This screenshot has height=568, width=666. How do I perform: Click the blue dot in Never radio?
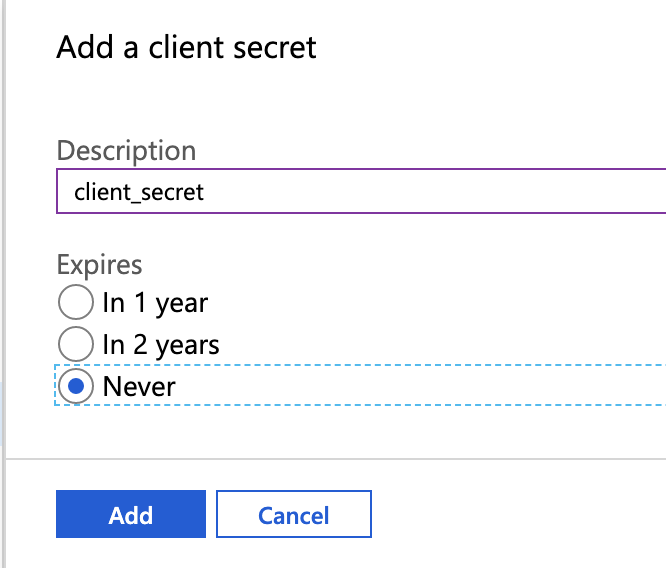(x=76, y=386)
